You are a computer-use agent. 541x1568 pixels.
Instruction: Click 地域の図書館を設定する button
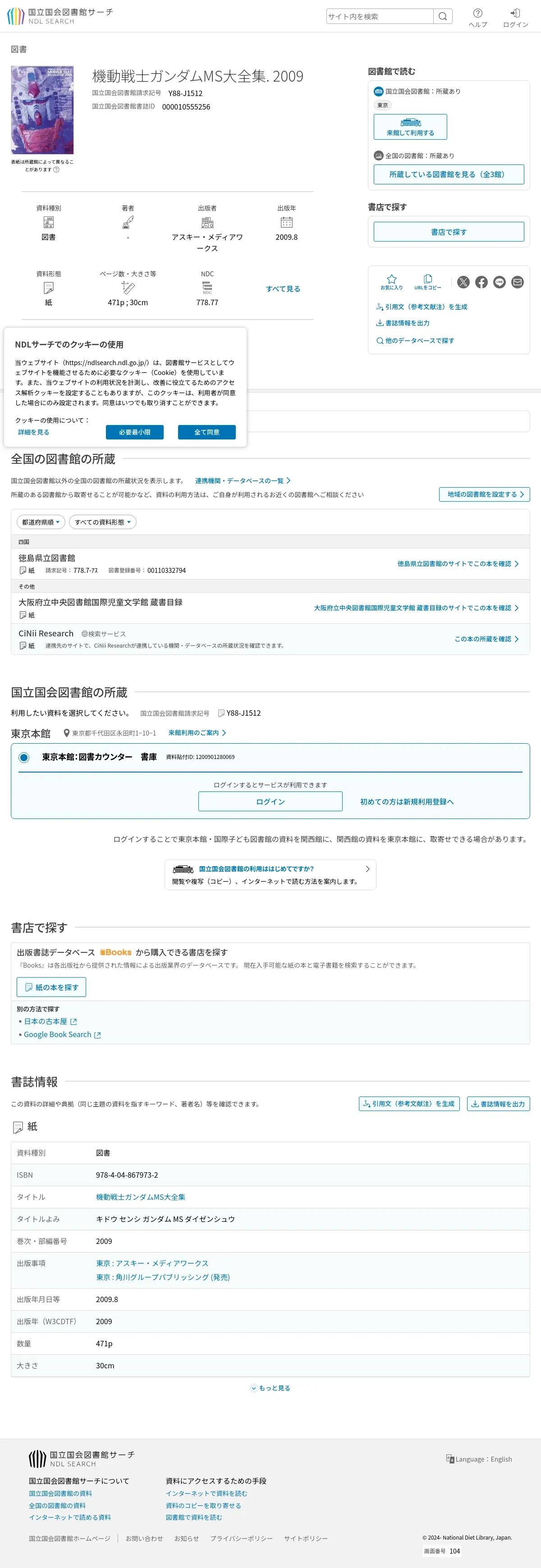(484, 494)
